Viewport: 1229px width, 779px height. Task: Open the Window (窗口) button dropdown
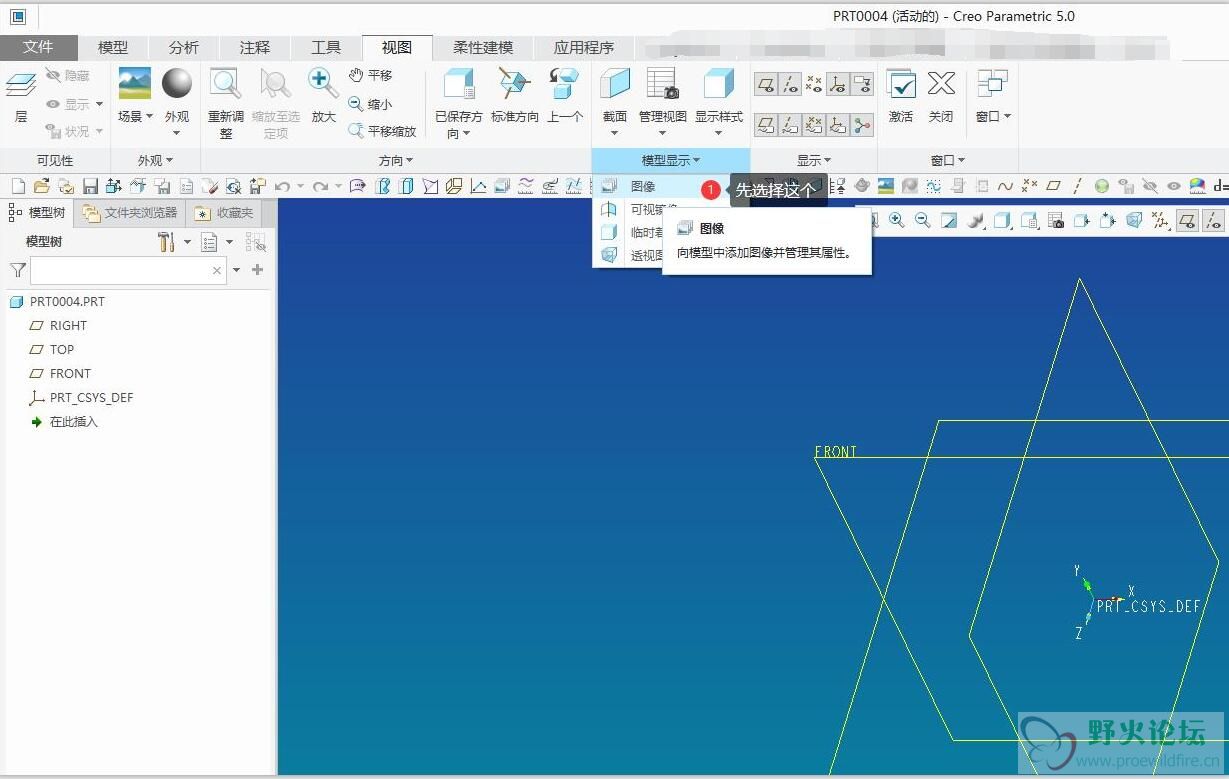click(993, 116)
